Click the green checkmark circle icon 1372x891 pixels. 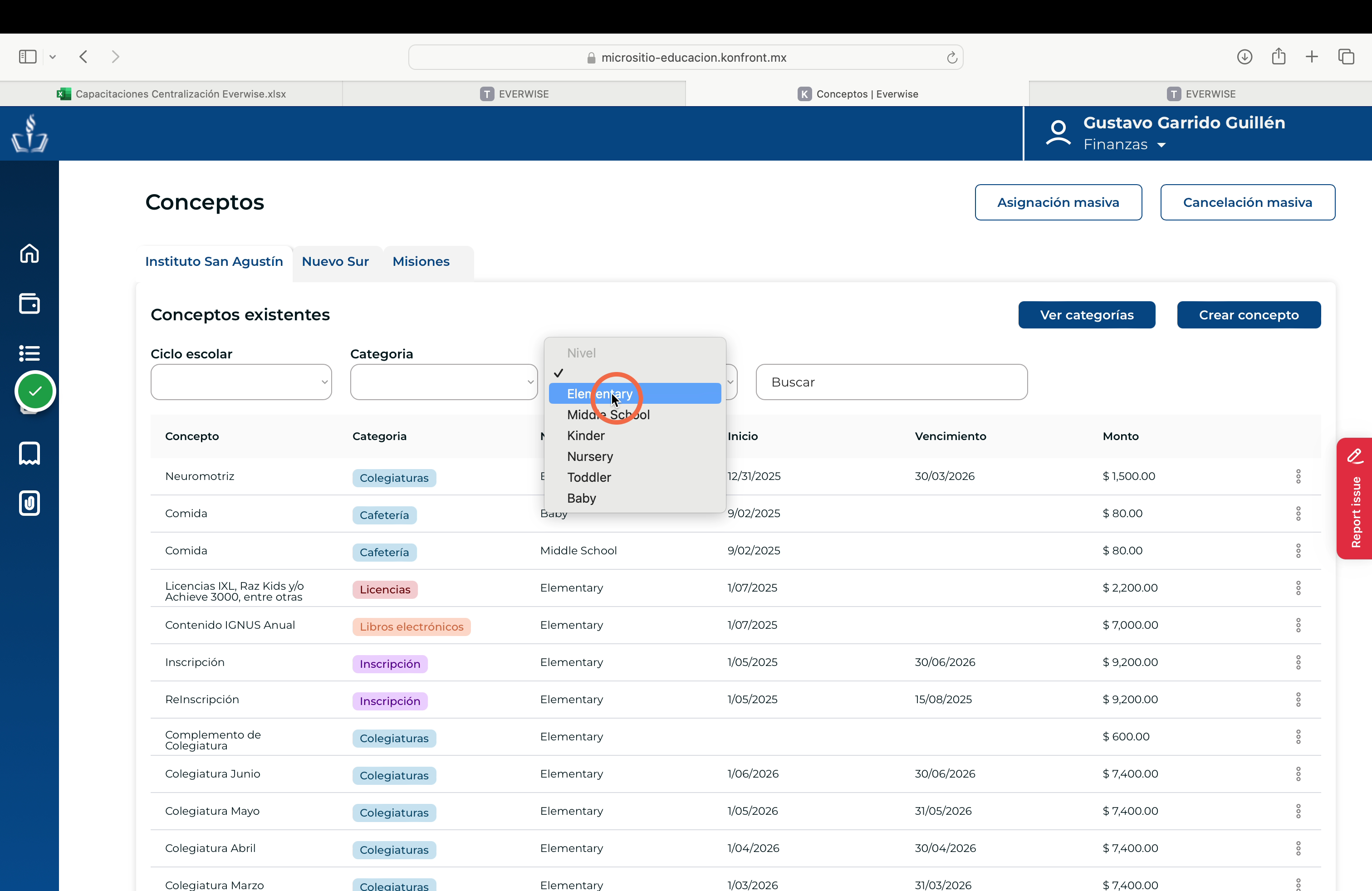coord(35,392)
